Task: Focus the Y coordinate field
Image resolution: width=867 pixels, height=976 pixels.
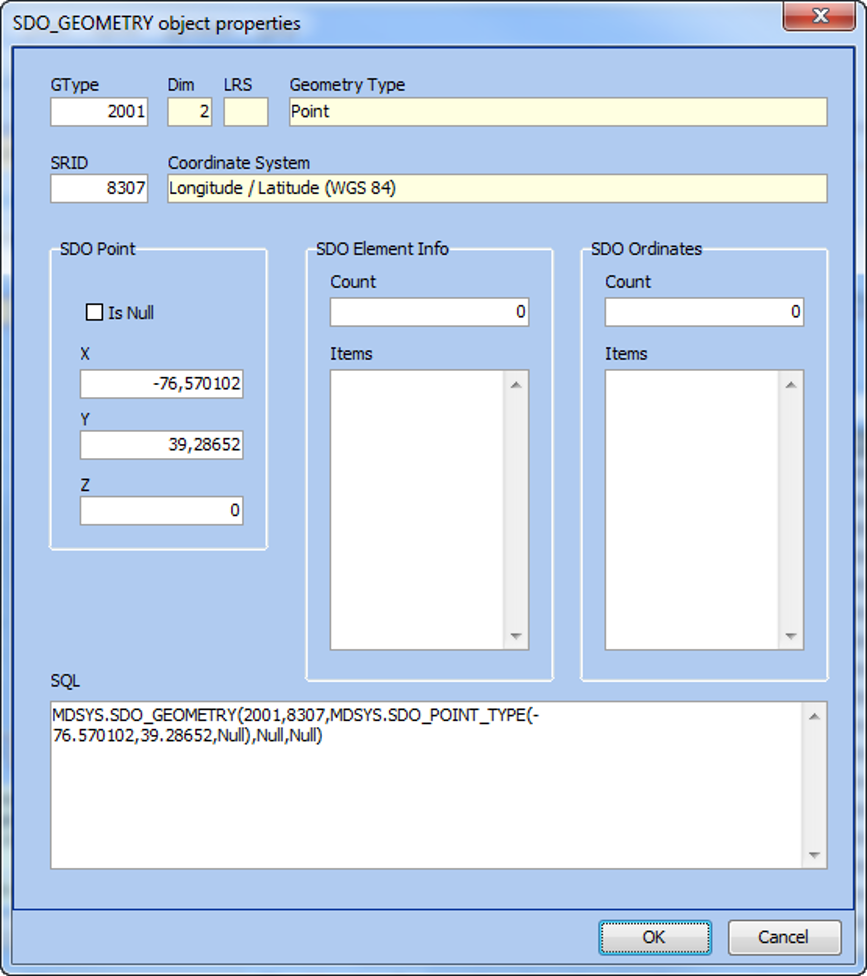Action: tap(161, 445)
